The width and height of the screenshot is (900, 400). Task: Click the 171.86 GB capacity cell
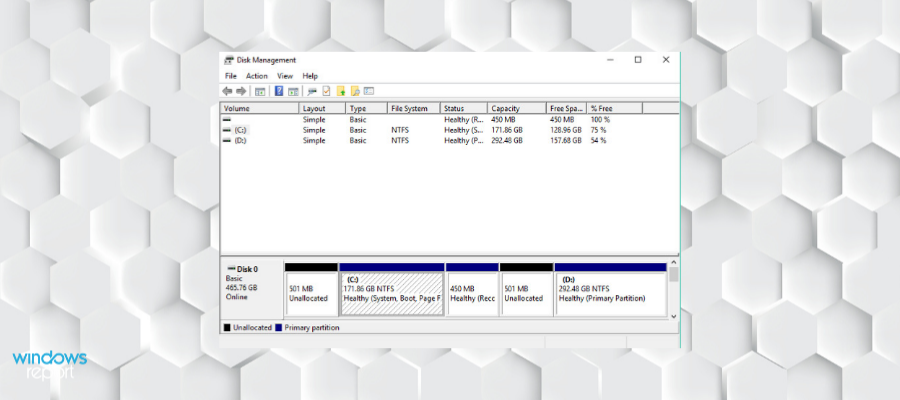[x=507, y=130]
